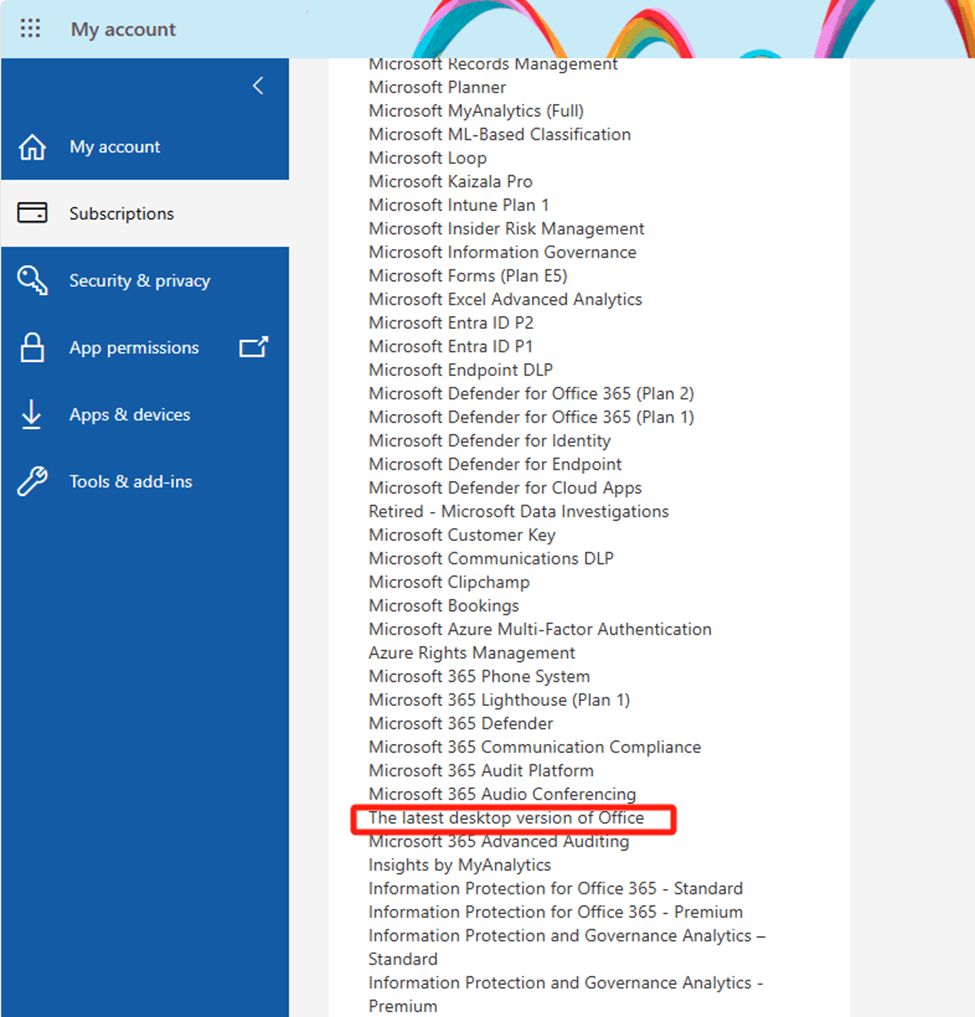
Task: Click 'Microsoft Communications DLP' entry
Action: pos(490,558)
